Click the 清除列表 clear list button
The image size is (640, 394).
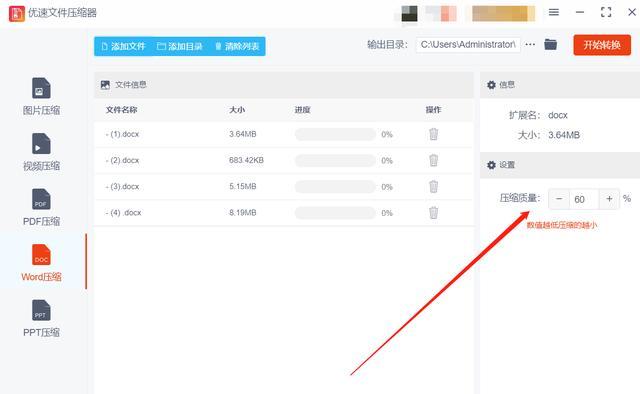(237, 46)
